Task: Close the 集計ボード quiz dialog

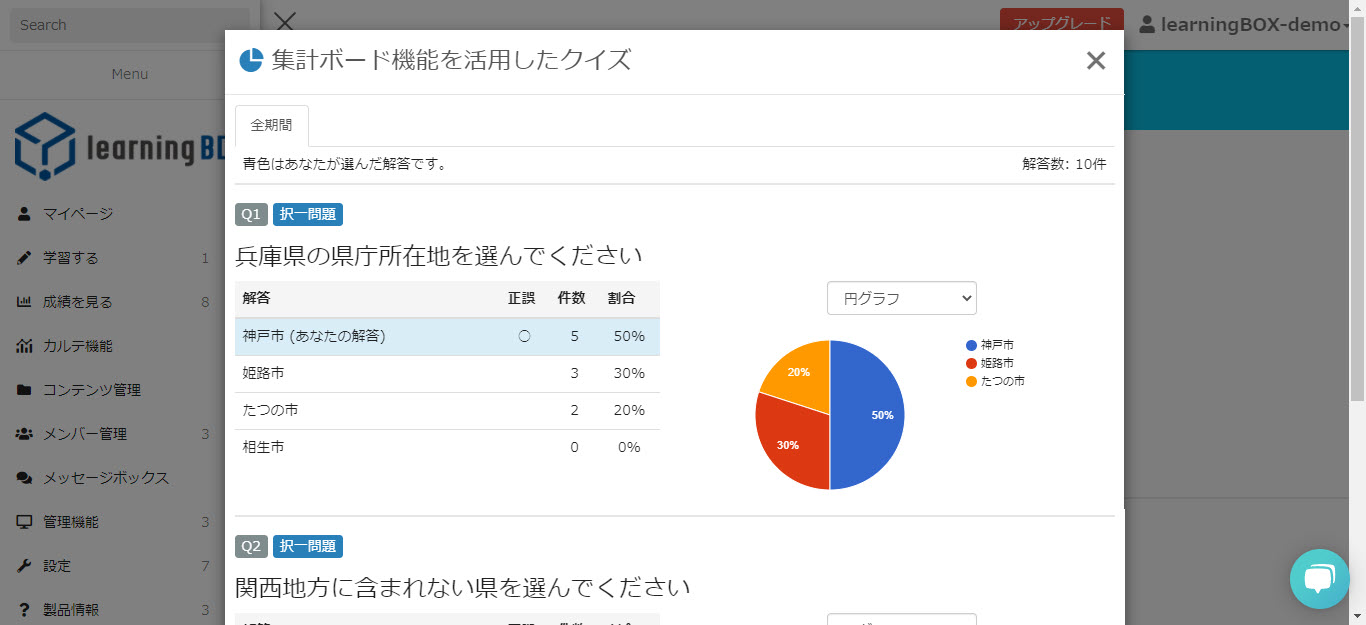Action: (x=1095, y=61)
